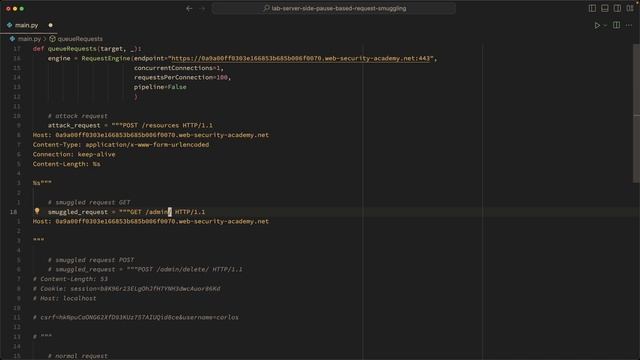Run the Python file with play icon

pos(597,25)
